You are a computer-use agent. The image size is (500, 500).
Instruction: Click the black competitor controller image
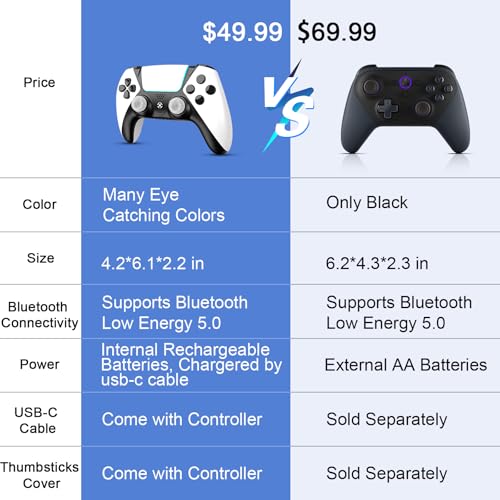coord(405,109)
